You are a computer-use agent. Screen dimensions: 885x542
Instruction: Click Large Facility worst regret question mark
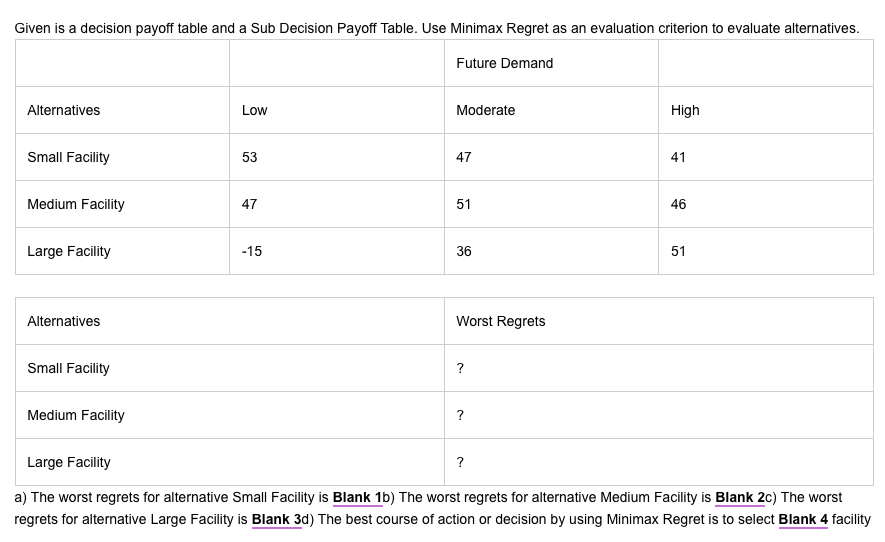tap(659, 462)
